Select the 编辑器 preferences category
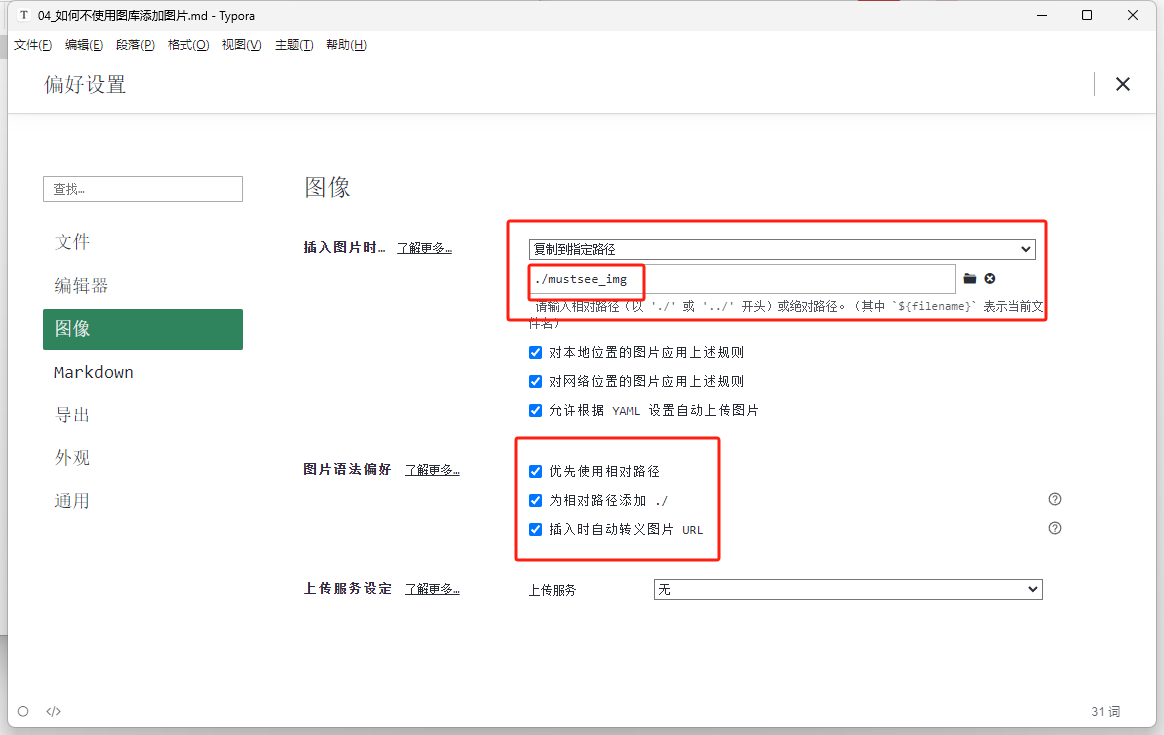1164x735 pixels. click(x=143, y=286)
